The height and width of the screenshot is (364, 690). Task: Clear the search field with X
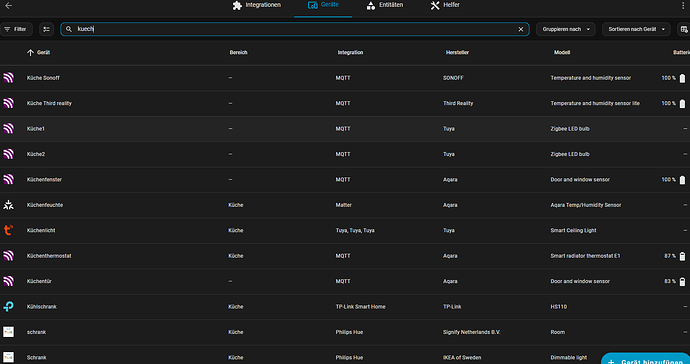521,29
